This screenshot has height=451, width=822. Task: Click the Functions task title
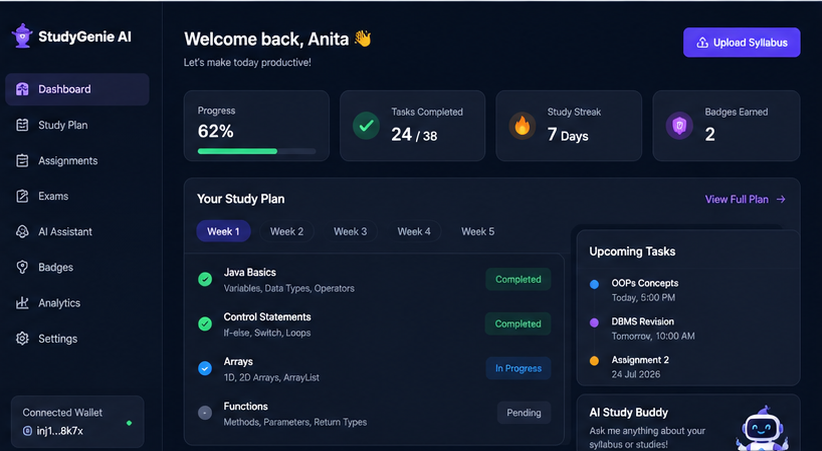coord(245,406)
